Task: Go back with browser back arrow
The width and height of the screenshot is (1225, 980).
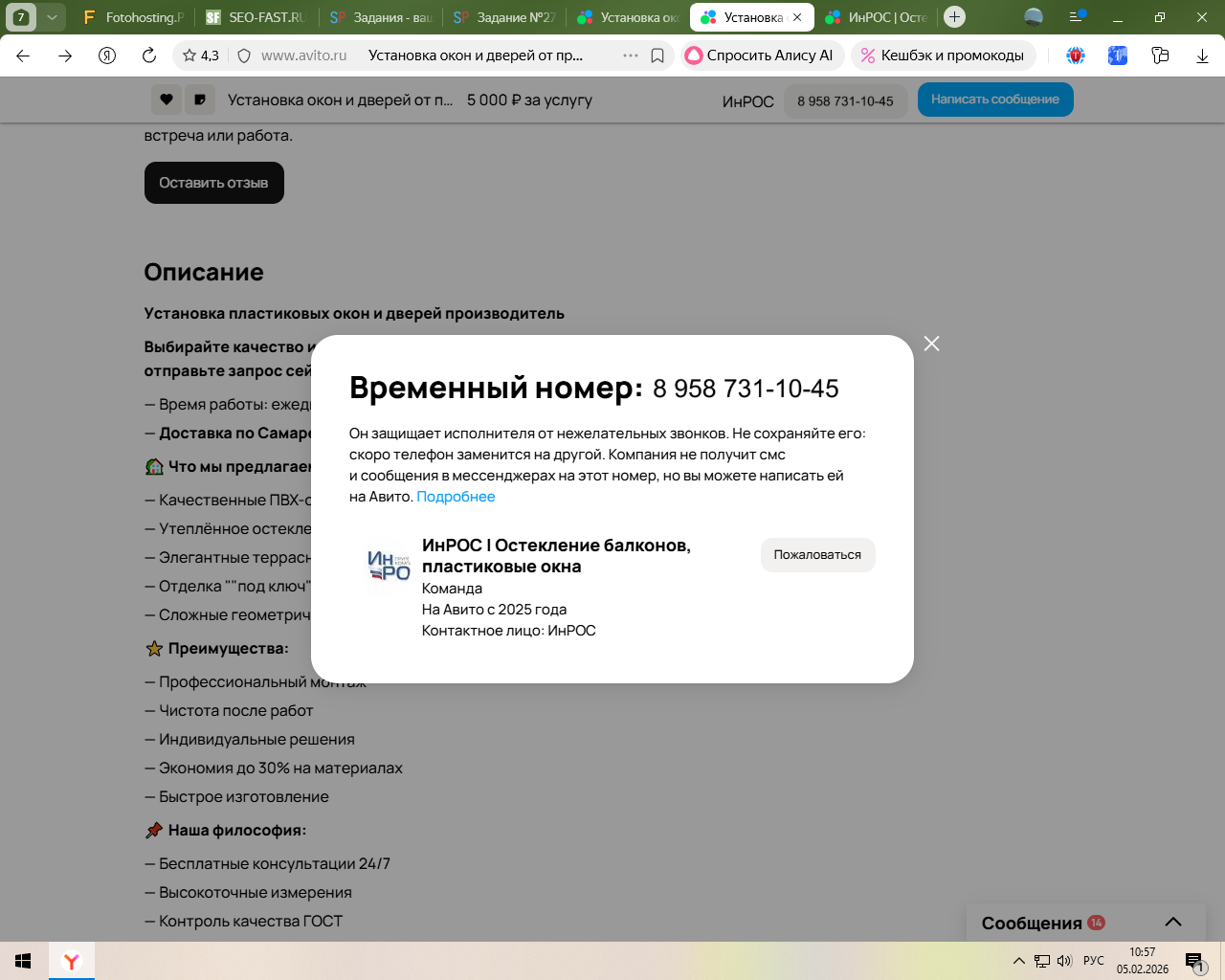Action: 23,56
